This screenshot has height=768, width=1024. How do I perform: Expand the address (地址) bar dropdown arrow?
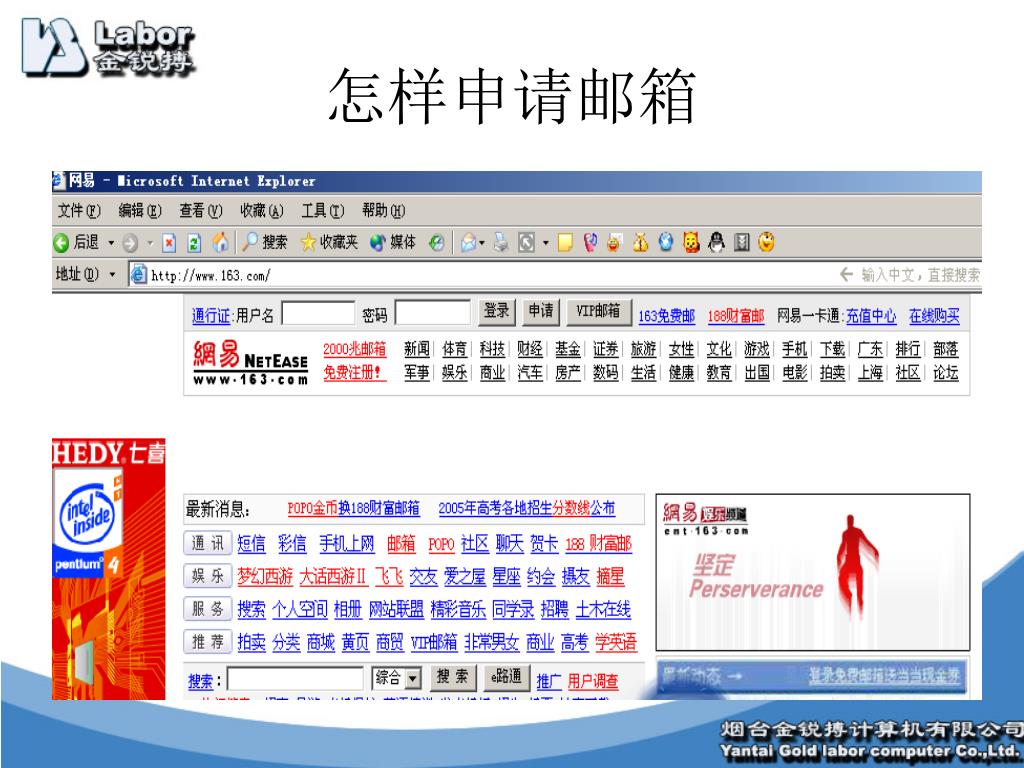[x=112, y=275]
